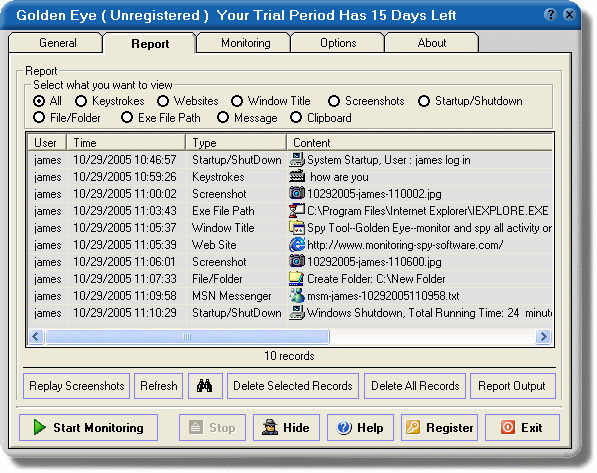Click the Content column header
Screen dimensions: 597x473
[419, 142]
